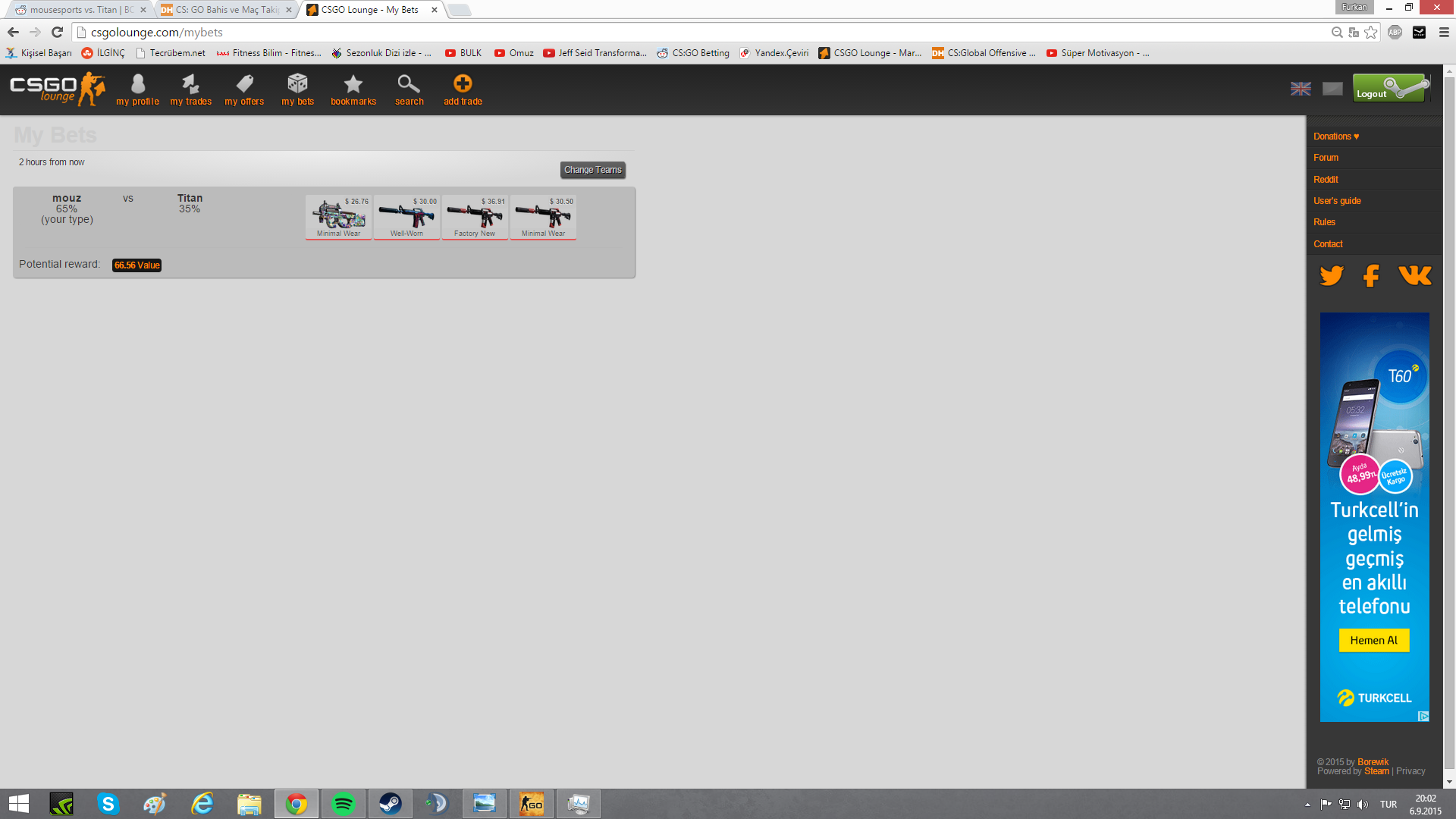Open Tecrübem.net bookmark
The height and width of the screenshot is (819, 1456).
[171, 53]
